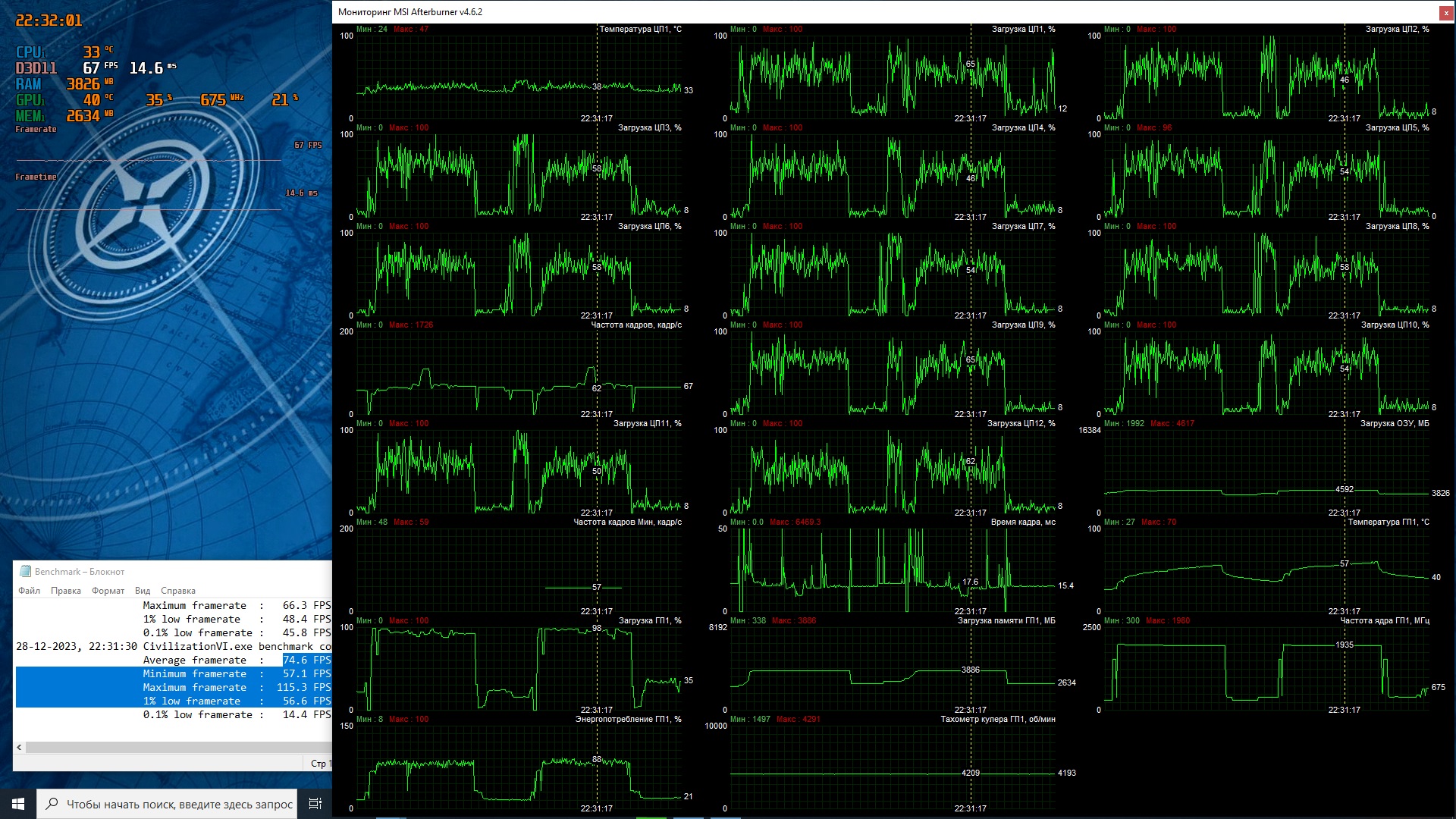1456x819 pixels.
Task: Click into the Windows taskbar search field
Action: tap(179, 804)
